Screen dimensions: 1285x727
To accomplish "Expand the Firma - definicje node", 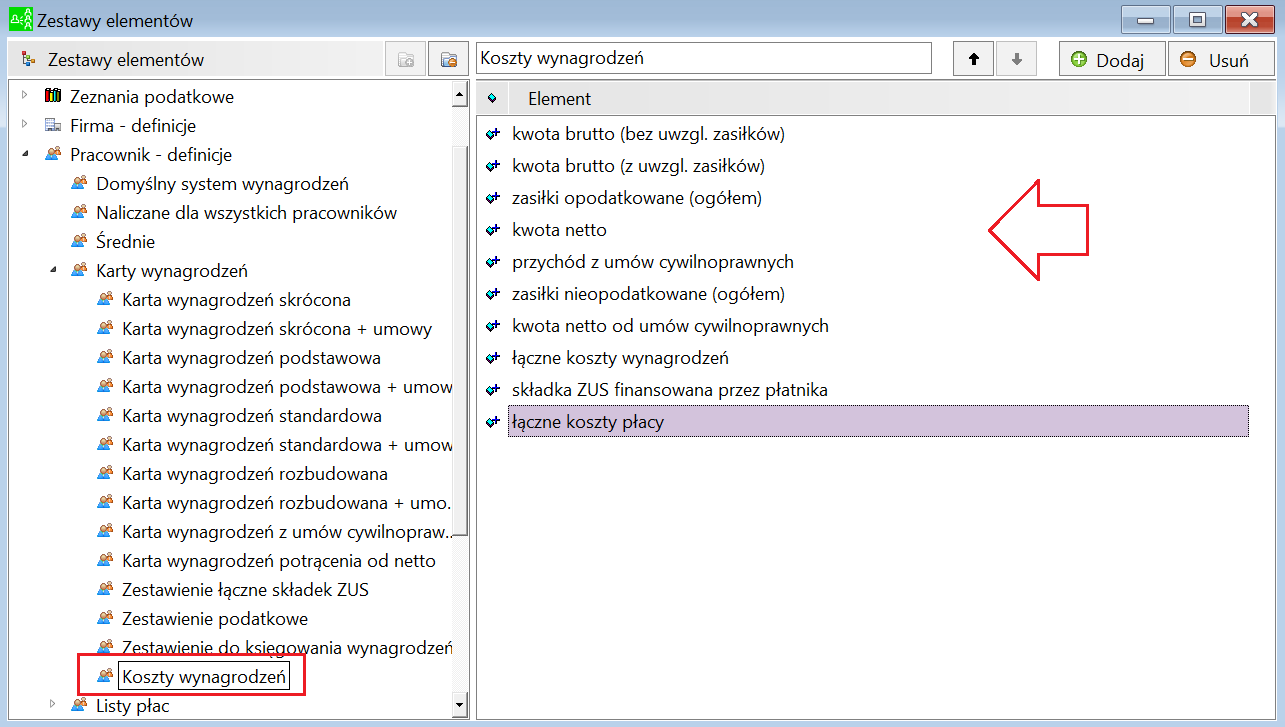I will (x=25, y=125).
